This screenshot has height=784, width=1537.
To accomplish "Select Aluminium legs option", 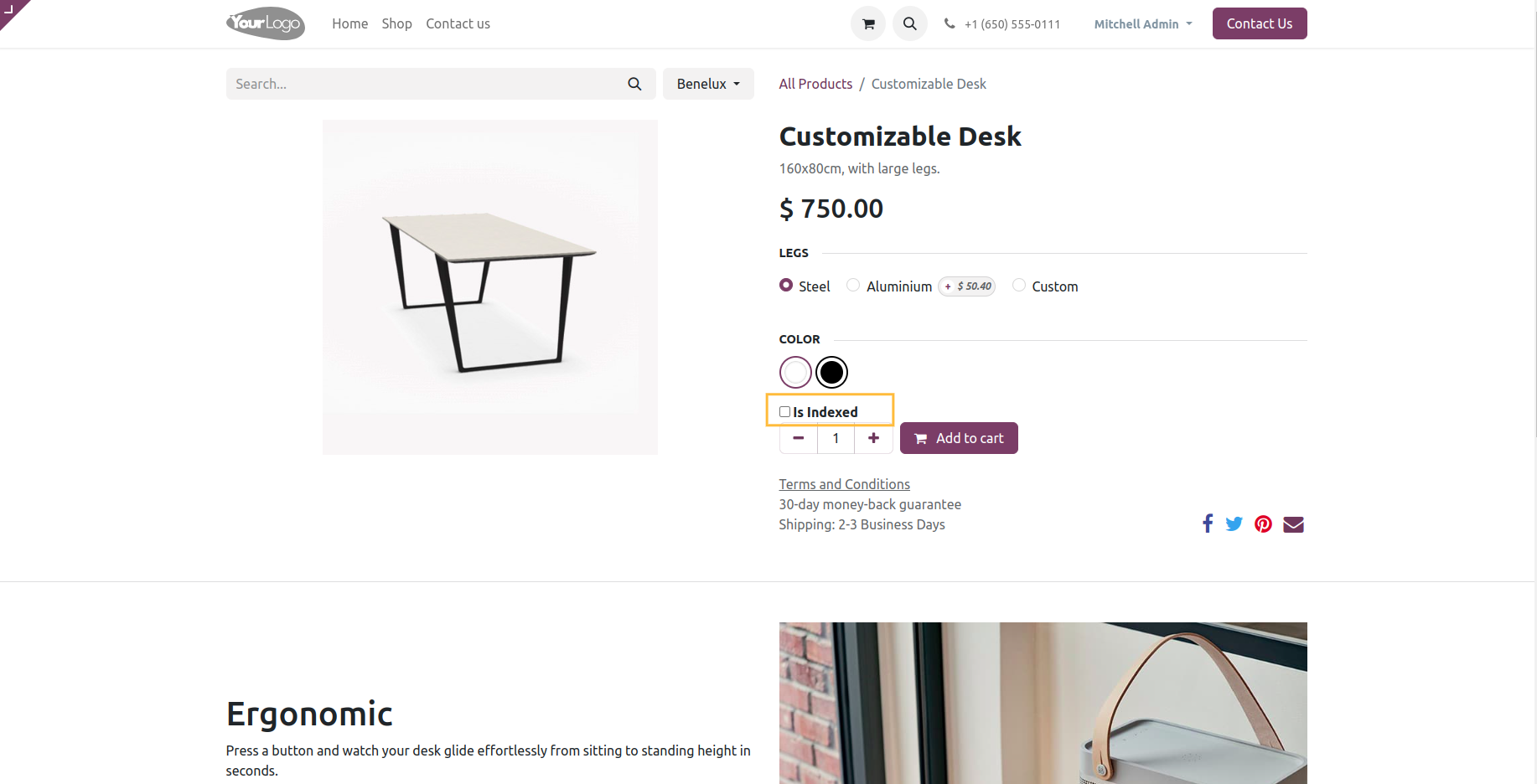I will pyautogui.click(x=853, y=286).
